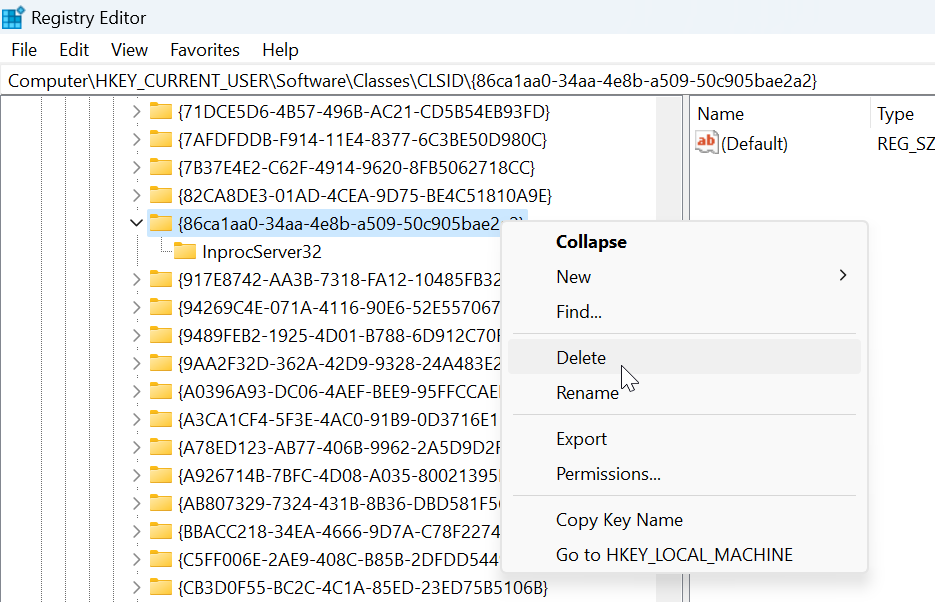
Task: Click folder icon of the {9489FEB2-1925 key
Action: (x=160, y=335)
